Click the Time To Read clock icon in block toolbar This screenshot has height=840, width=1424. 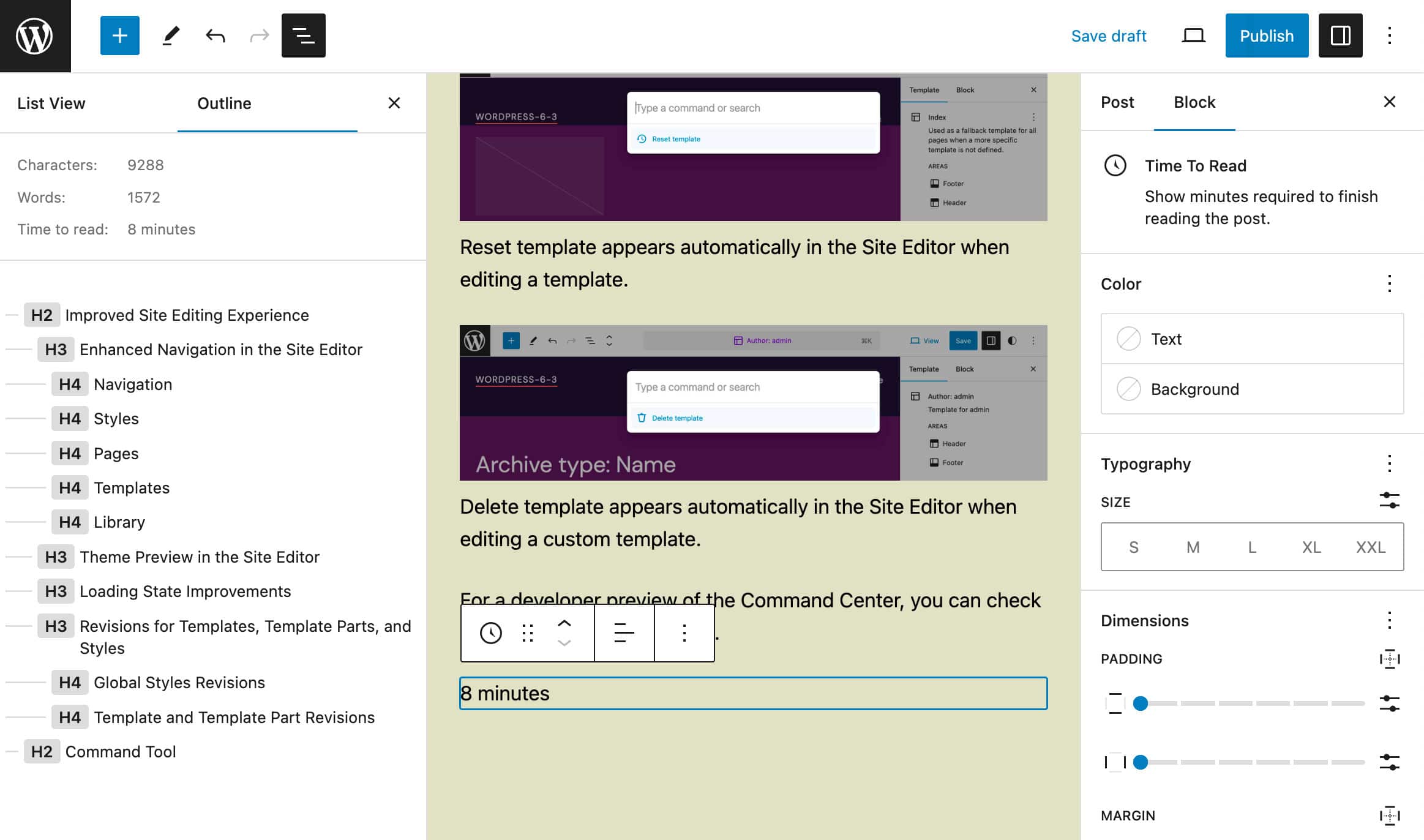tap(491, 634)
